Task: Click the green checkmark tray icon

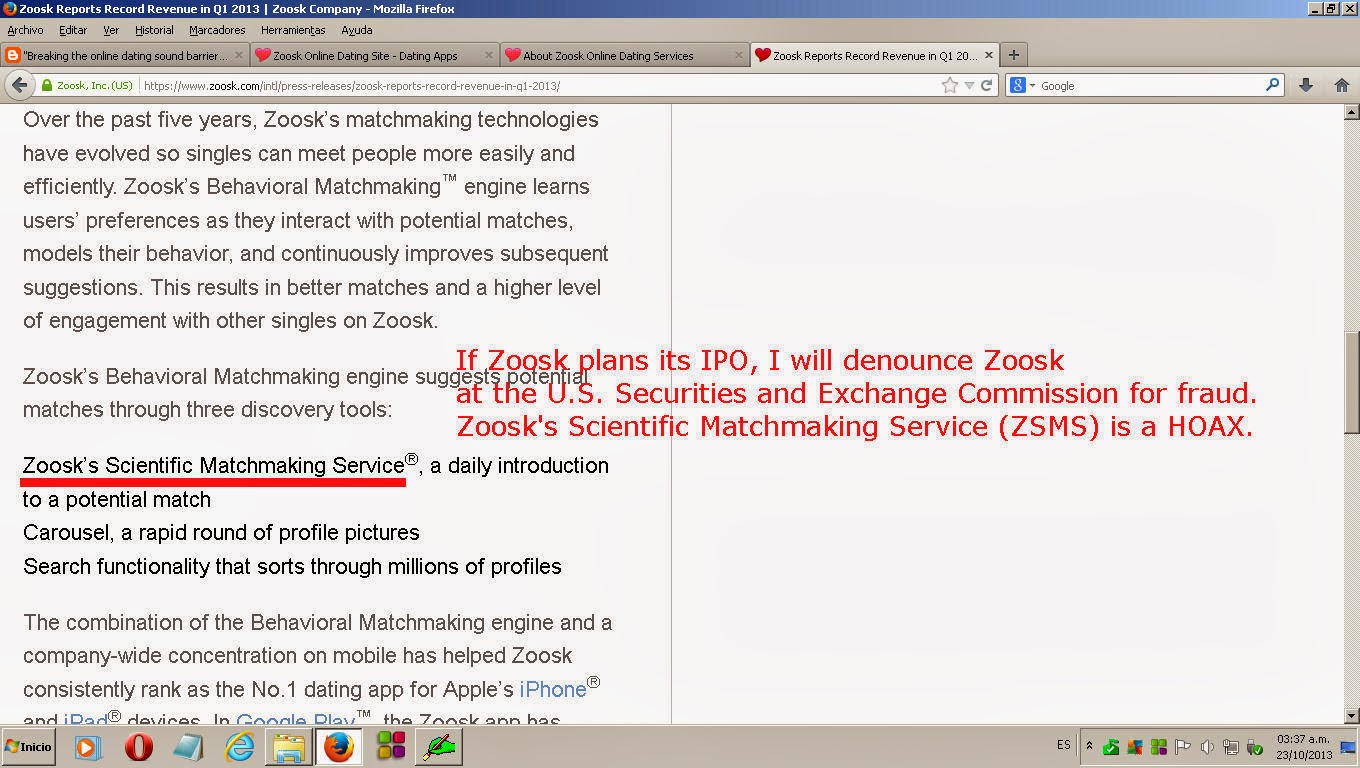Action: tap(1111, 747)
